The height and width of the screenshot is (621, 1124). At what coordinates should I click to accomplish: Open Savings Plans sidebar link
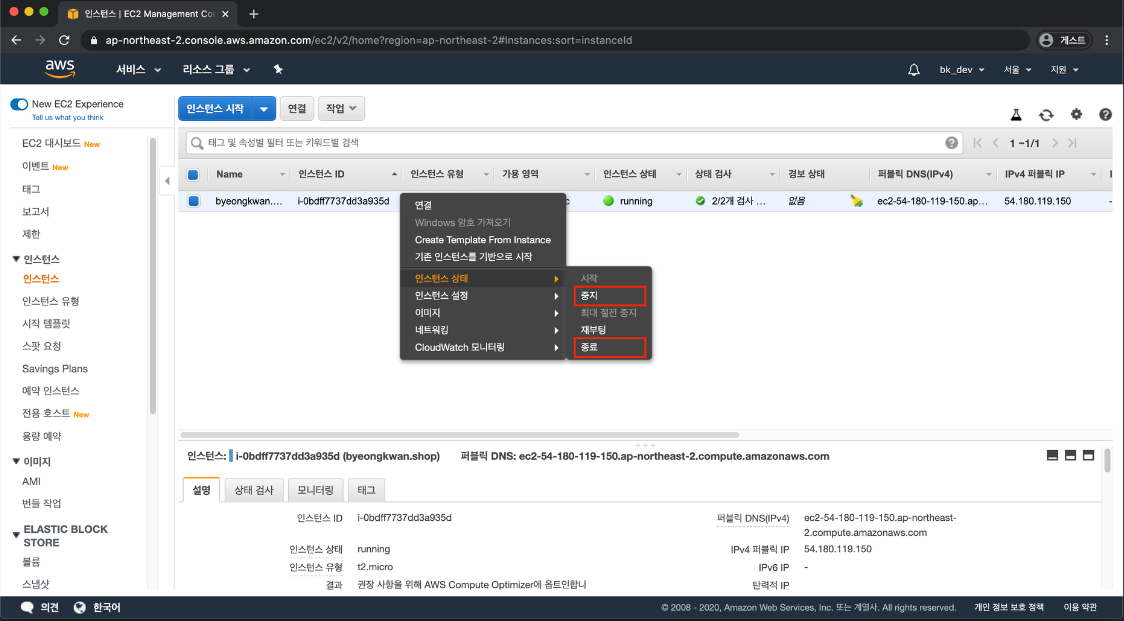[x=54, y=369]
